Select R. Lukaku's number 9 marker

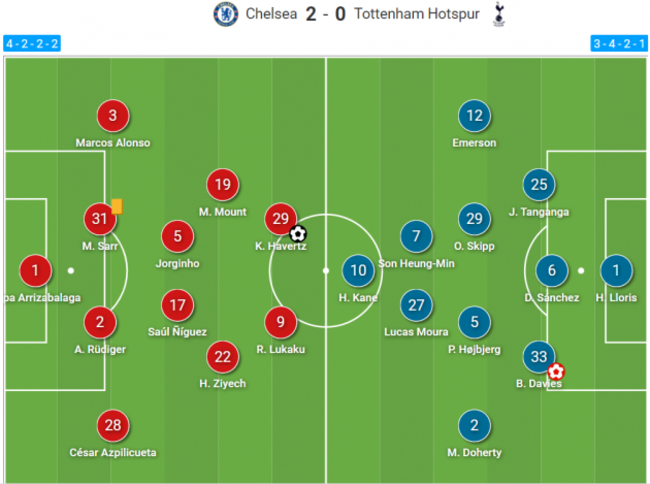[x=280, y=322]
